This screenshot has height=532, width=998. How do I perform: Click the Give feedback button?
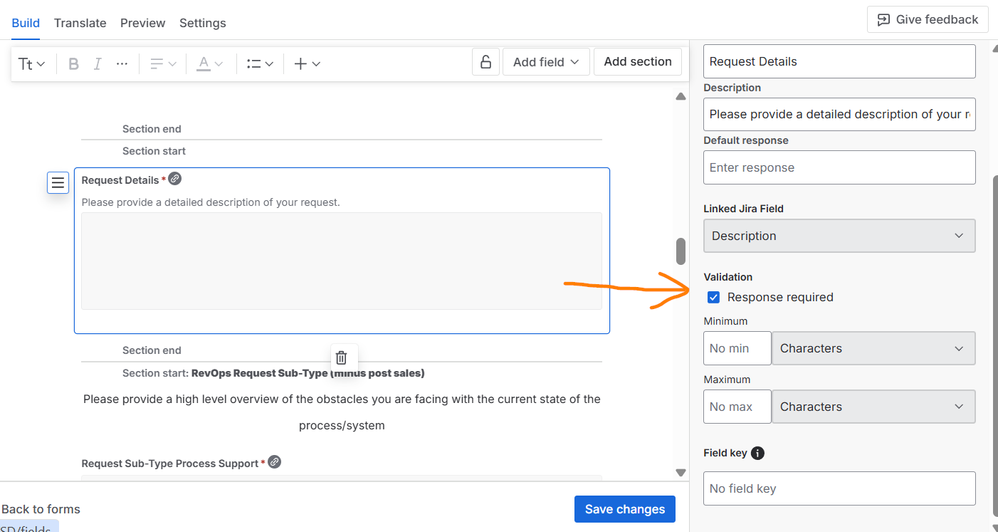point(928,20)
